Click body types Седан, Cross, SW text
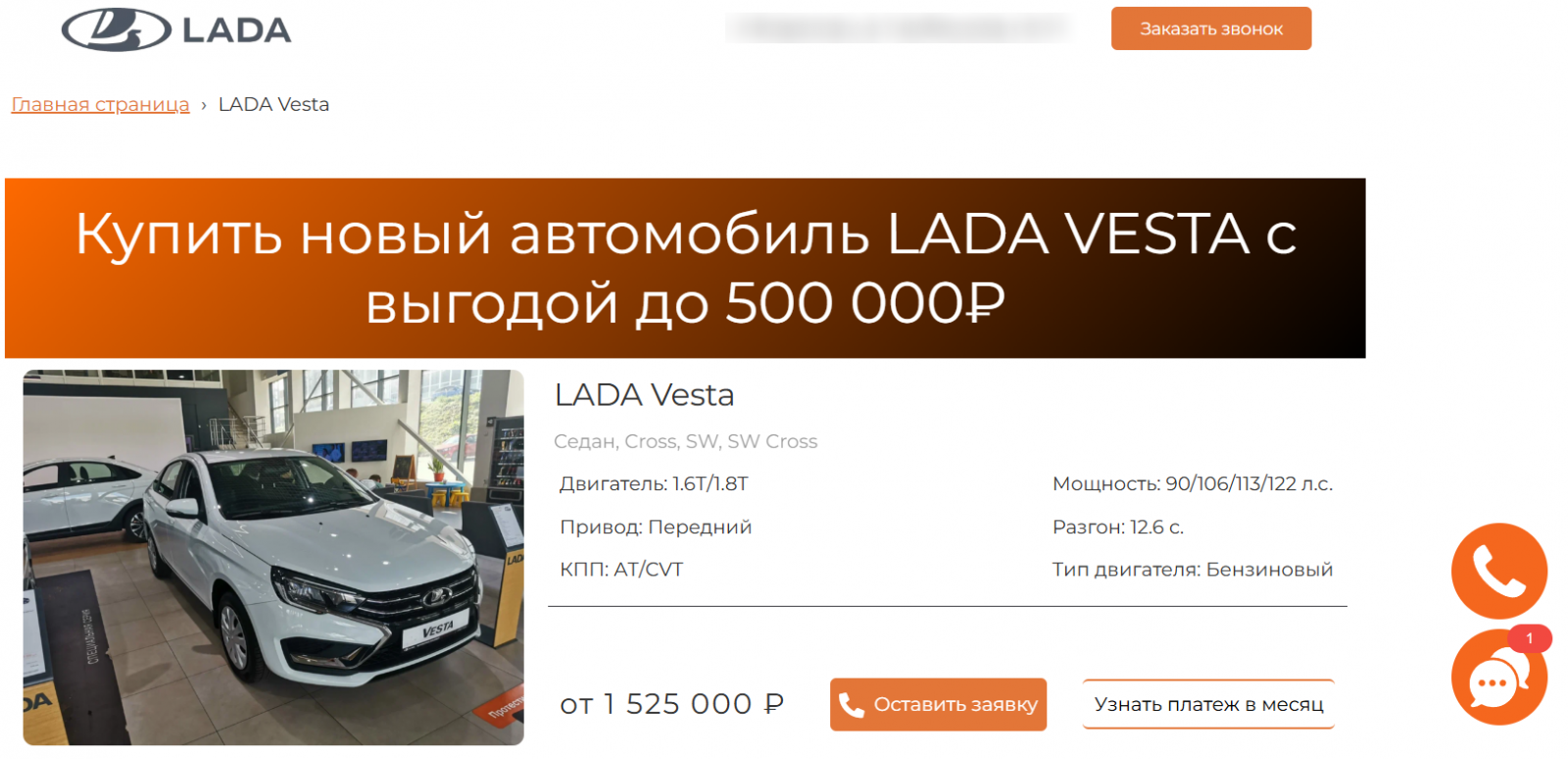 coord(685,441)
